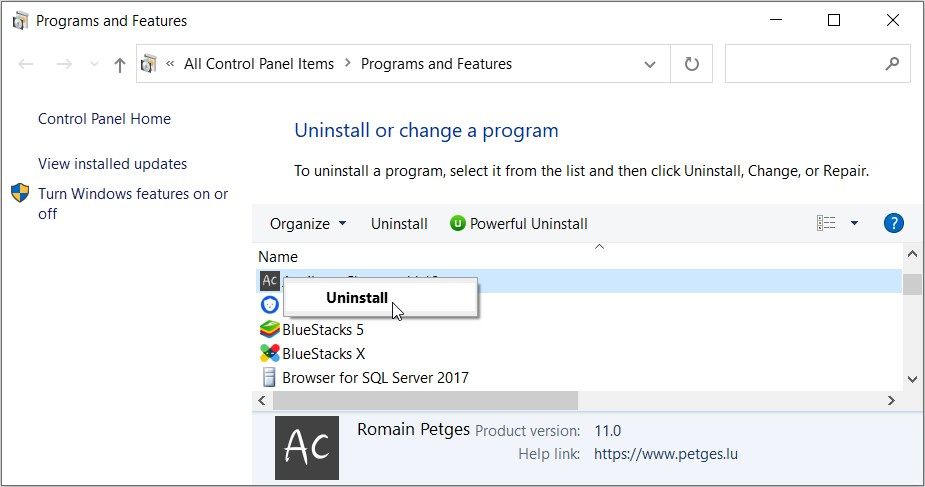Open View installed updates link
The image size is (925, 487).
(x=112, y=164)
